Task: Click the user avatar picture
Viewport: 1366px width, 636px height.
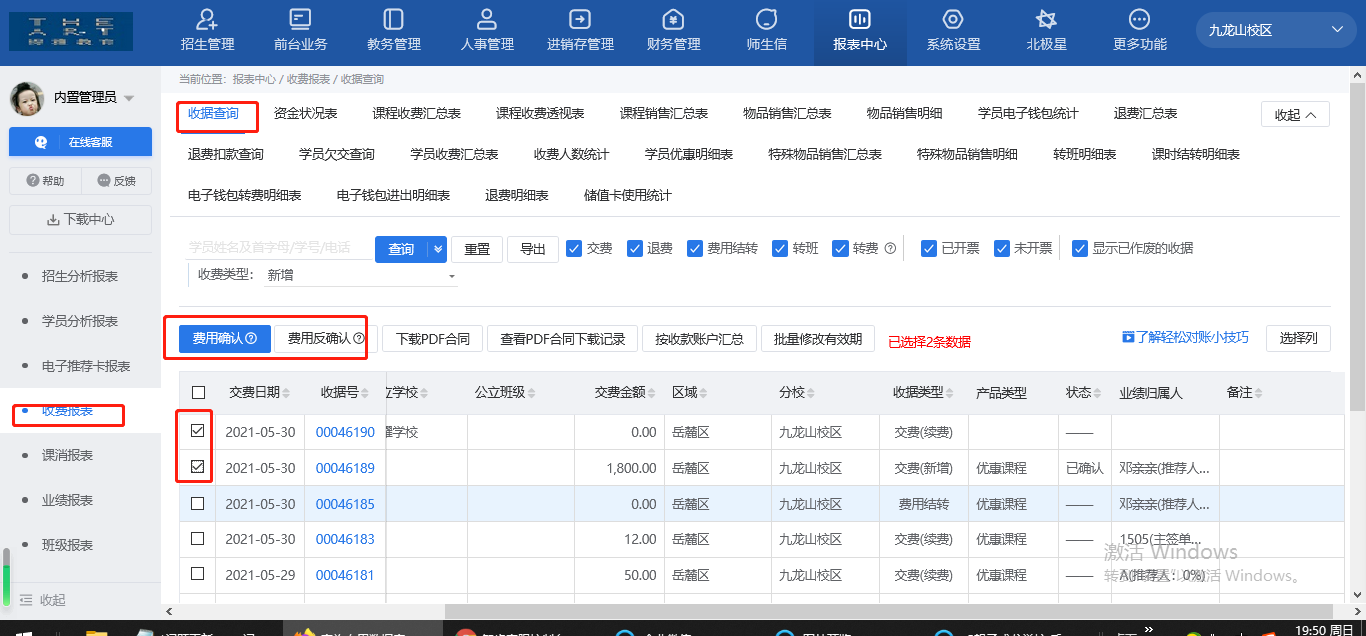Action: tap(26, 98)
